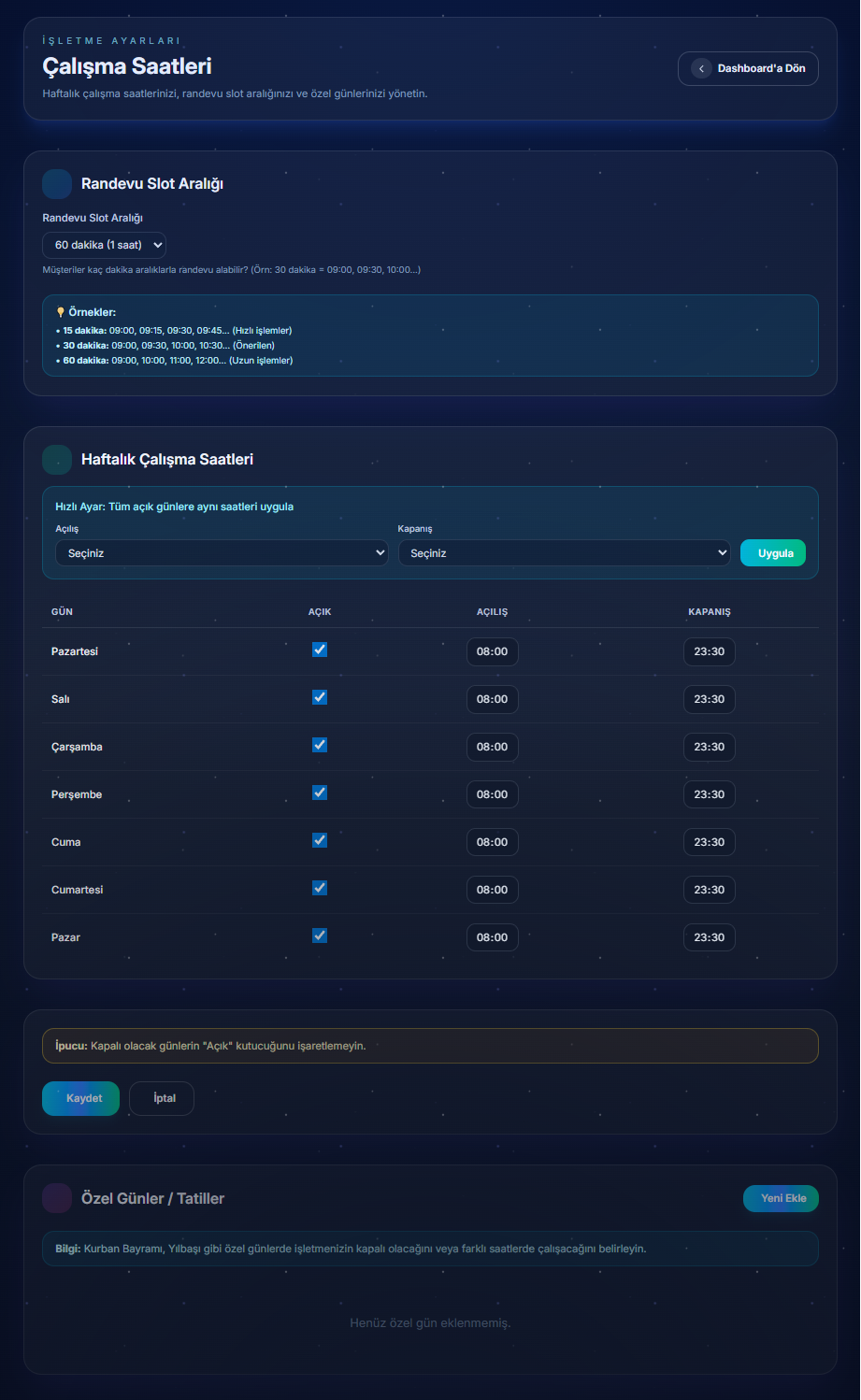Image resolution: width=861 pixels, height=1400 pixels.
Task: Click the back chevron icon beside Dashboard'a Dön
Action: pyautogui.click(x=701, y=68)
